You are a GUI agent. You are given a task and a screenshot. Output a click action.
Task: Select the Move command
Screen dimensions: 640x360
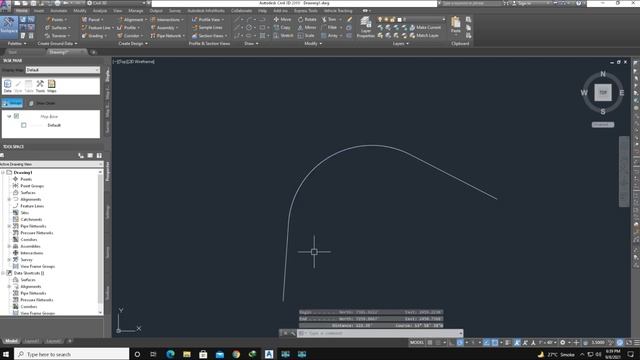tap(282, 19)
